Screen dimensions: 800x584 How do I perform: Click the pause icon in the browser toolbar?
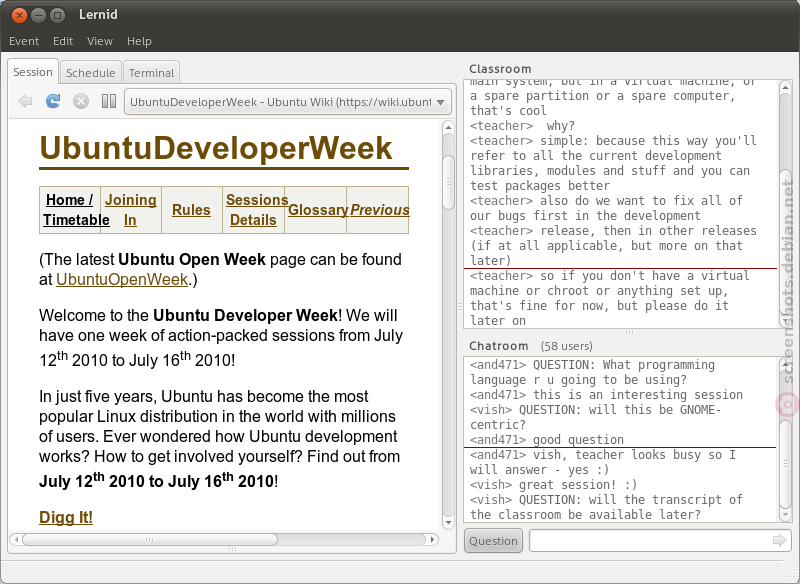pyautogui.click(x=109, y=101)
